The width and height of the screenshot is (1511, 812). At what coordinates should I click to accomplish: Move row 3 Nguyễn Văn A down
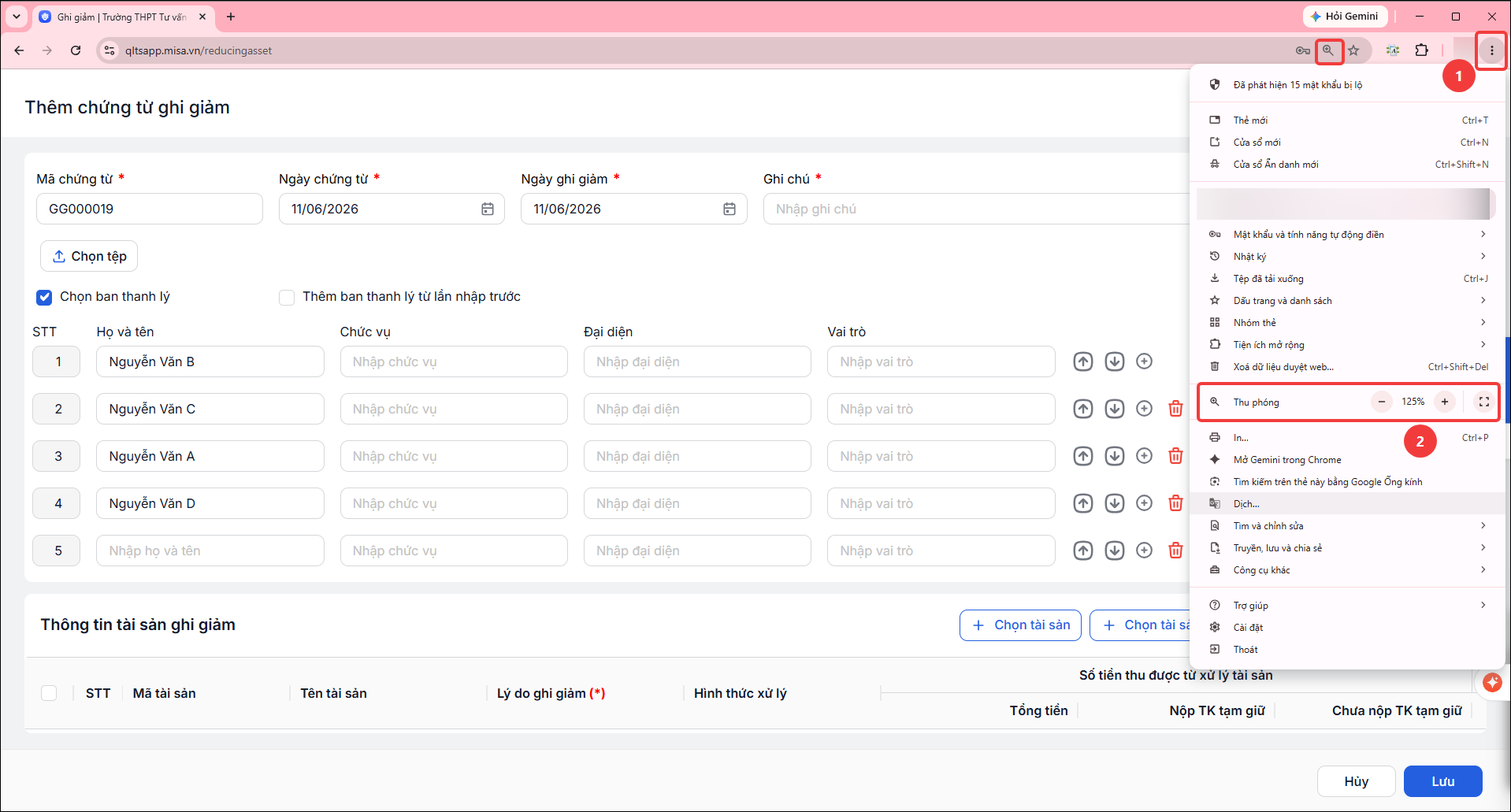click(x=1114, y=456)
